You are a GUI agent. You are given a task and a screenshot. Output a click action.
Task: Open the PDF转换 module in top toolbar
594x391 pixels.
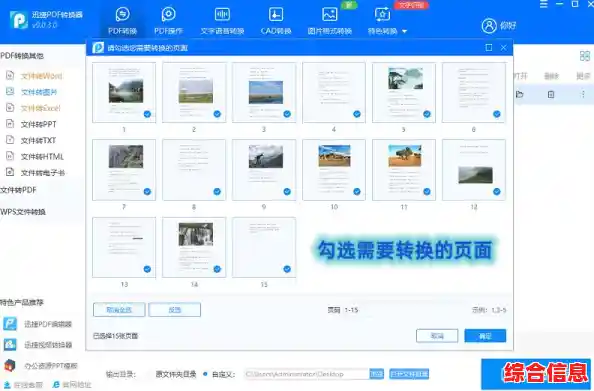pos(122,21)
